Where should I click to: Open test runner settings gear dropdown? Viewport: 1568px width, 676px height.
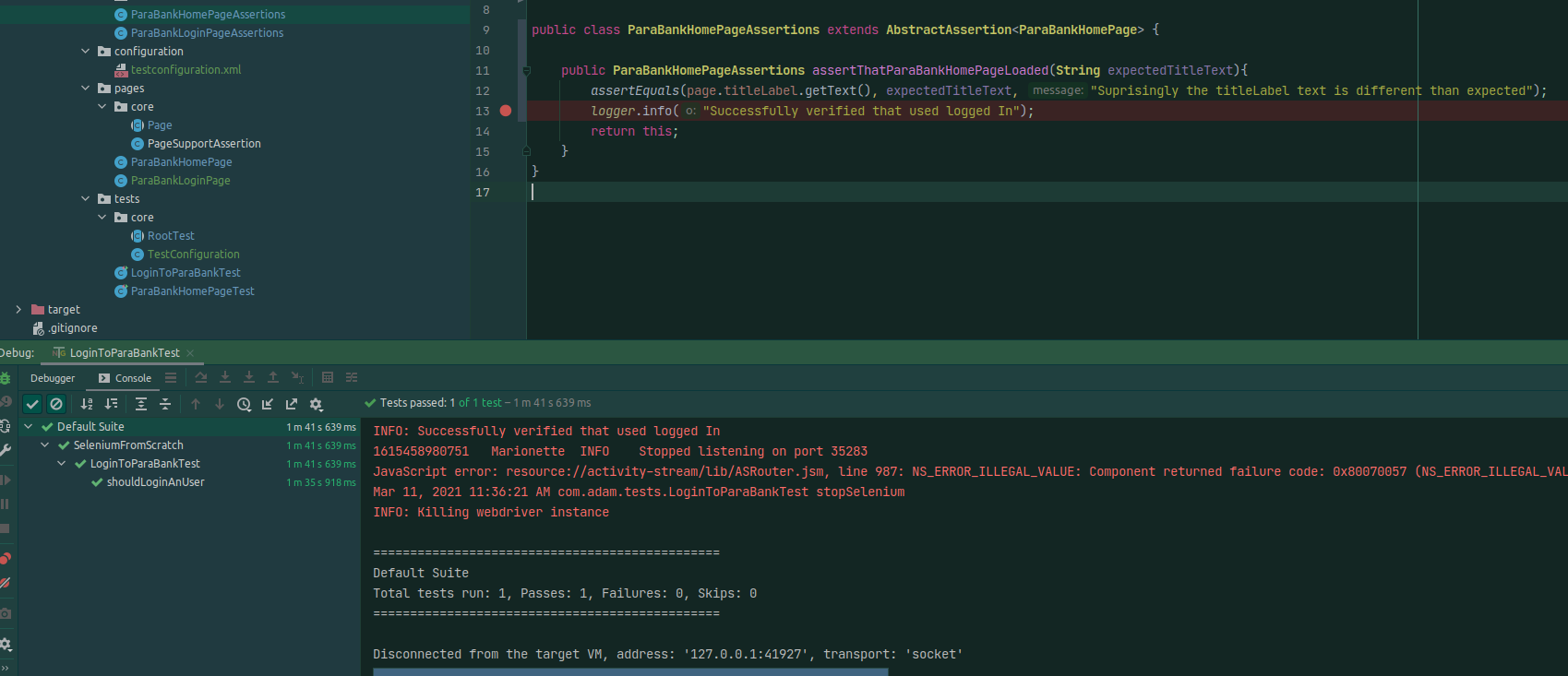317,404
